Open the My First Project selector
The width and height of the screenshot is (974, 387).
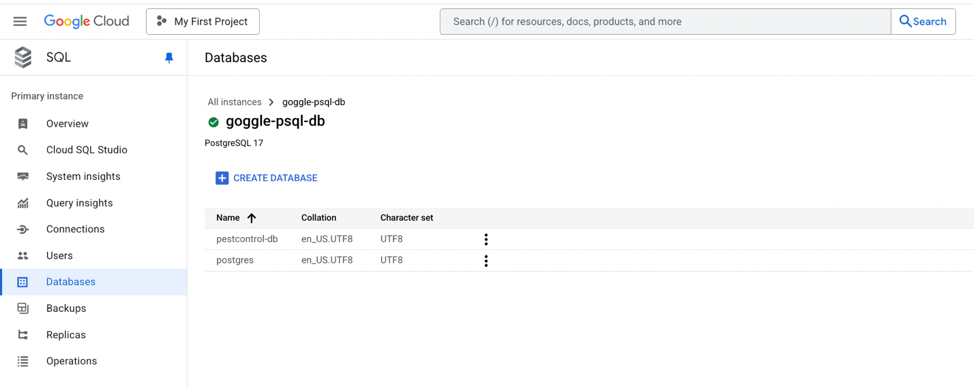pos(203,22)
